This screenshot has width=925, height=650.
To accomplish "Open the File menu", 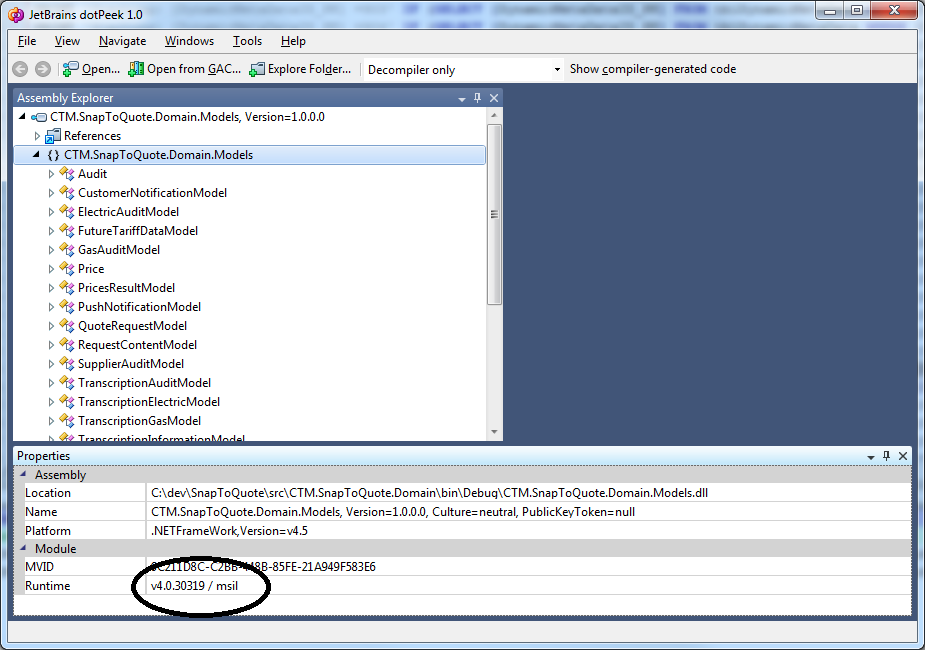I will [27, 41].
